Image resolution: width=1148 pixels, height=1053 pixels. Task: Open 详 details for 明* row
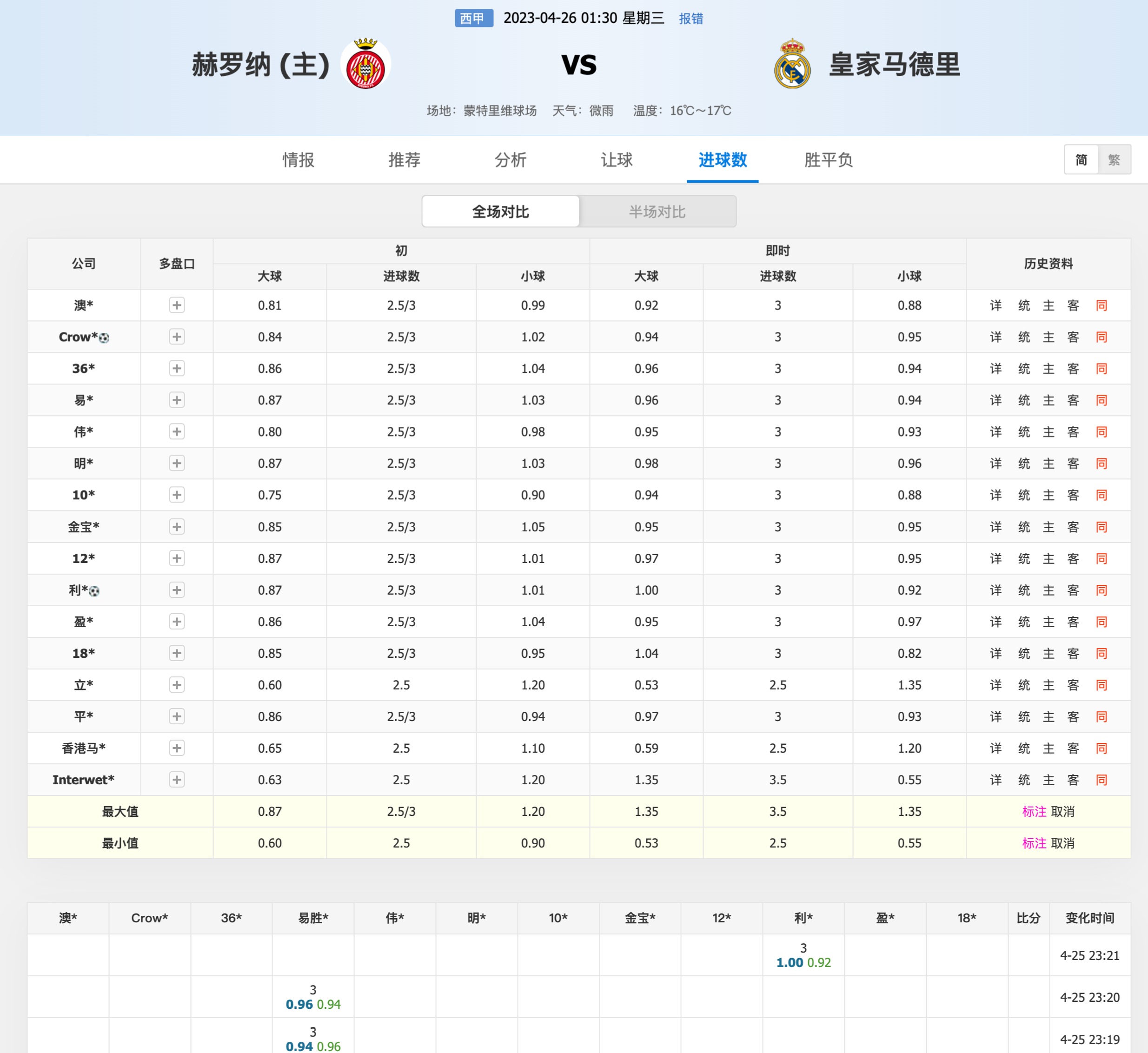coord(996,463)
